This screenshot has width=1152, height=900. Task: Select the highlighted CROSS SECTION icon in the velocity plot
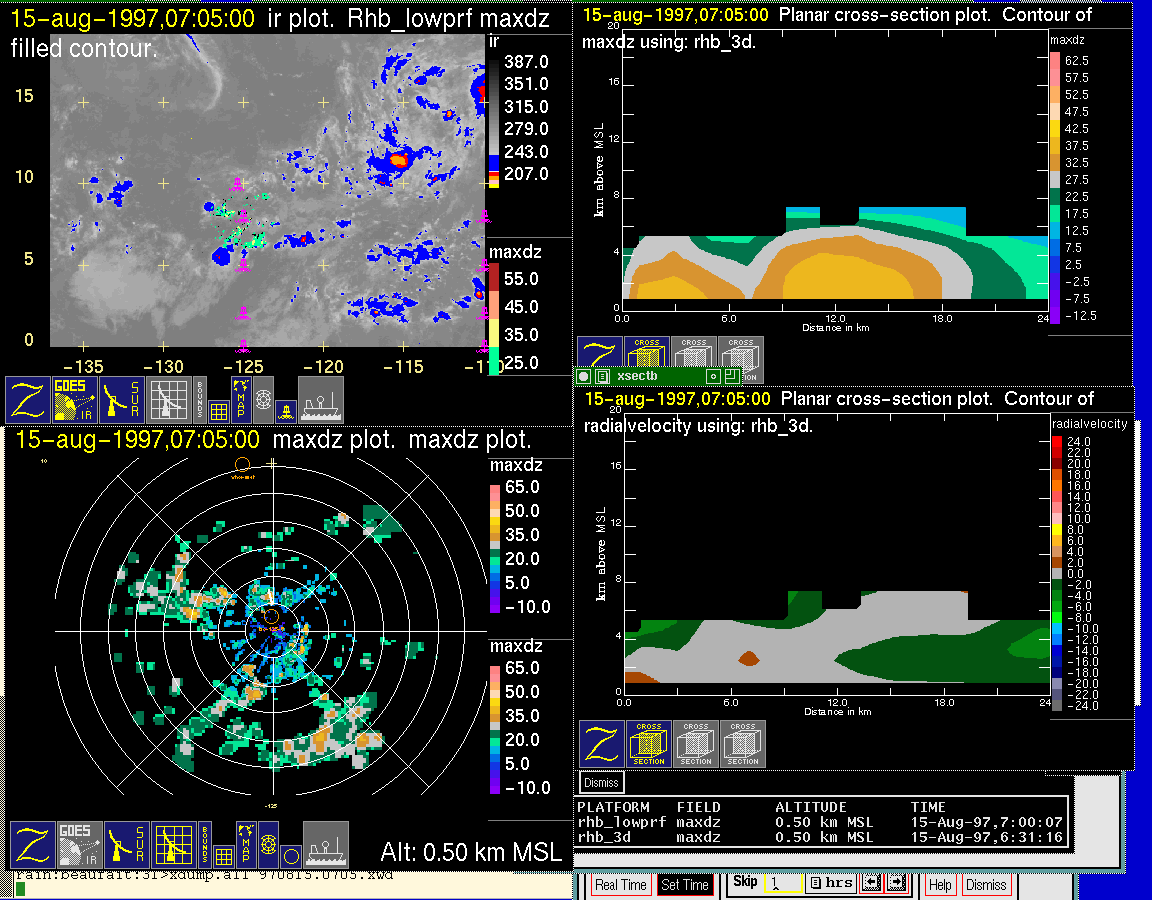point(649,744)
